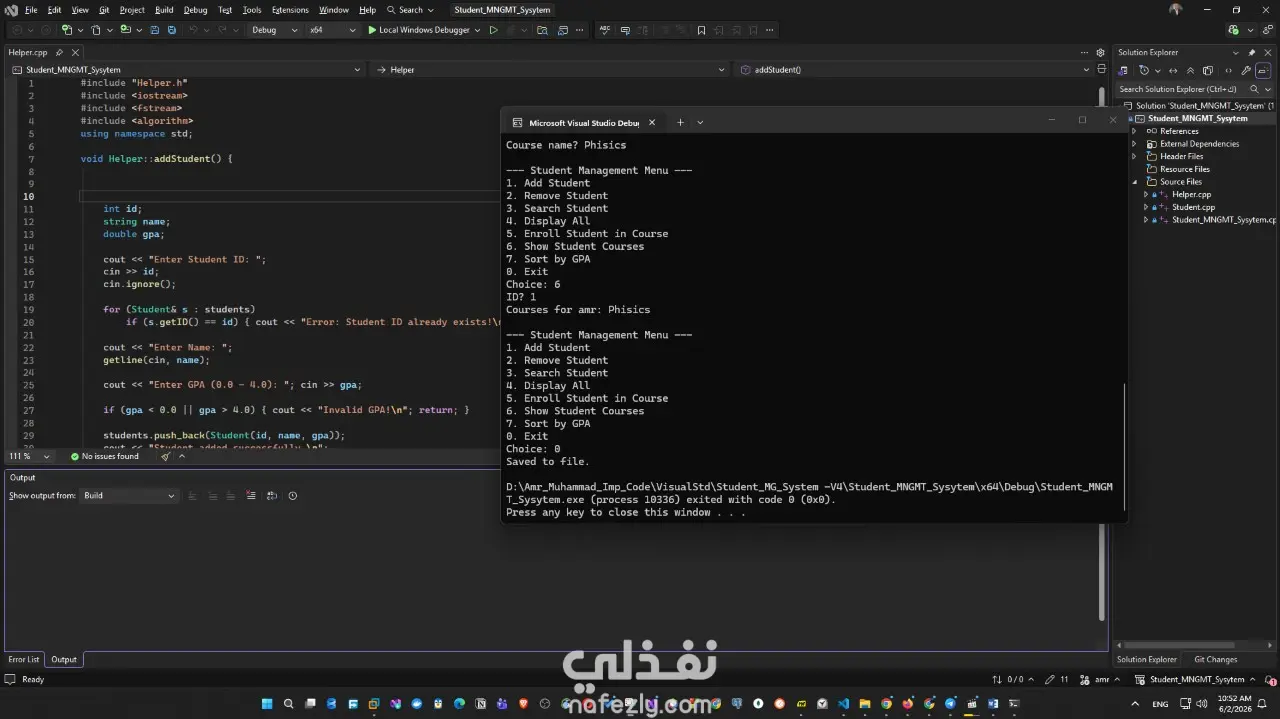This screenshot has width=1280, height=719.
Task: Click the timestamp clock icon in Output
Action: [x=293, y=496]
